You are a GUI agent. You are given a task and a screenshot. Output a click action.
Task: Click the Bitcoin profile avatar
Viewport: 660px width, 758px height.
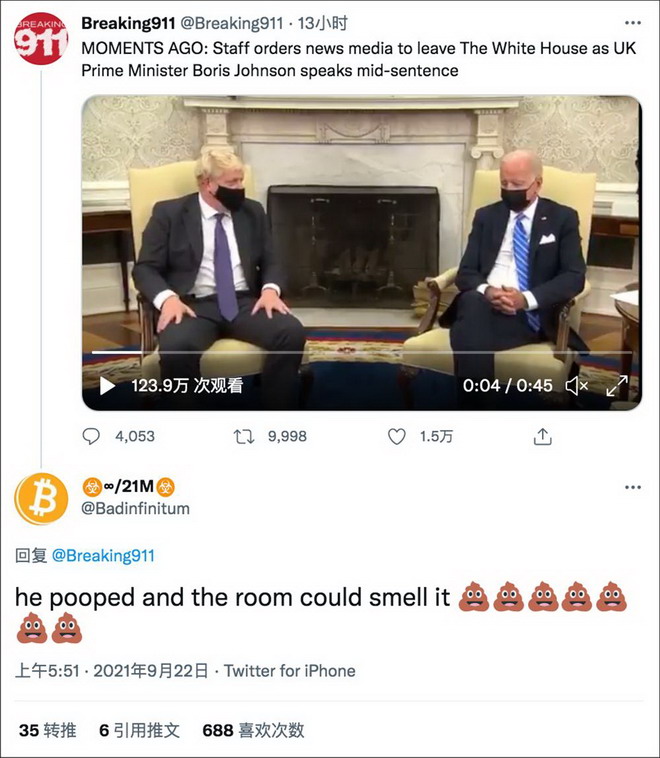[41, 498]
